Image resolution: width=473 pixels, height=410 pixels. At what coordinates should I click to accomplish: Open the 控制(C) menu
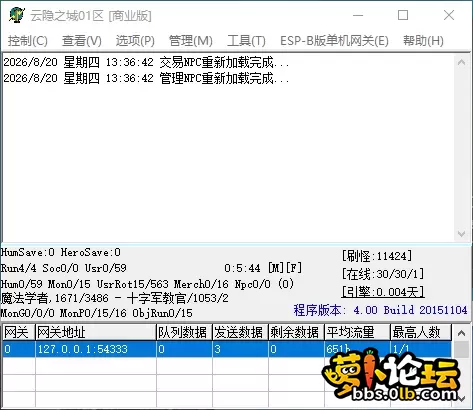28,41
